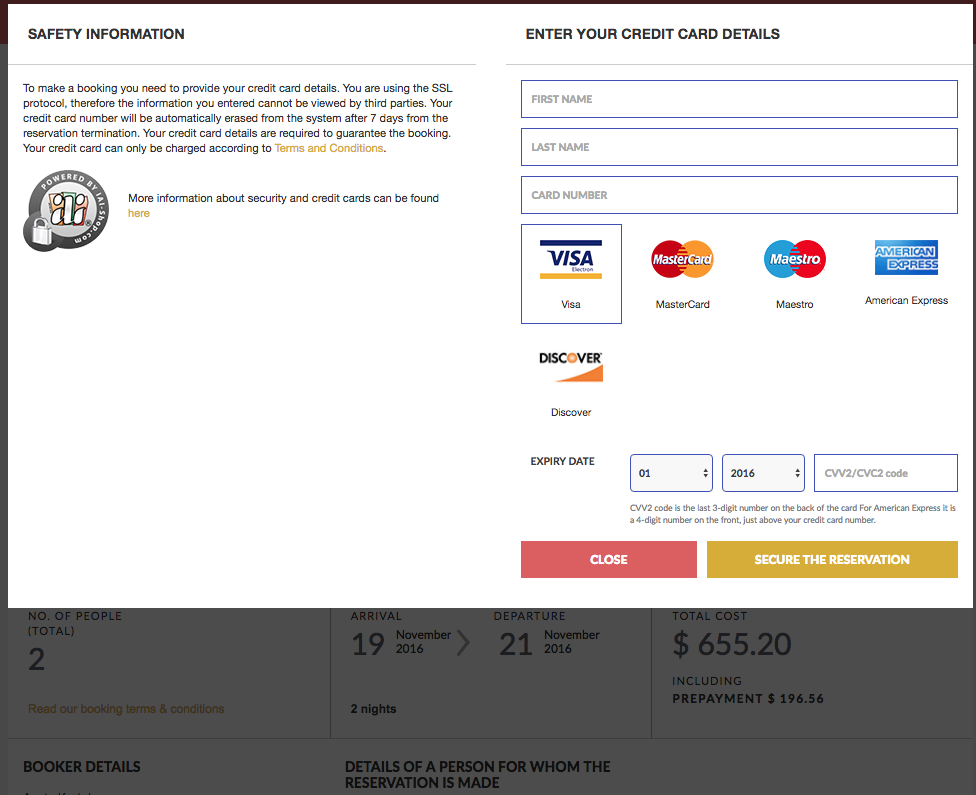Click into the Card Number field
This screenshot has width=976, height=795.
(739, 195)
